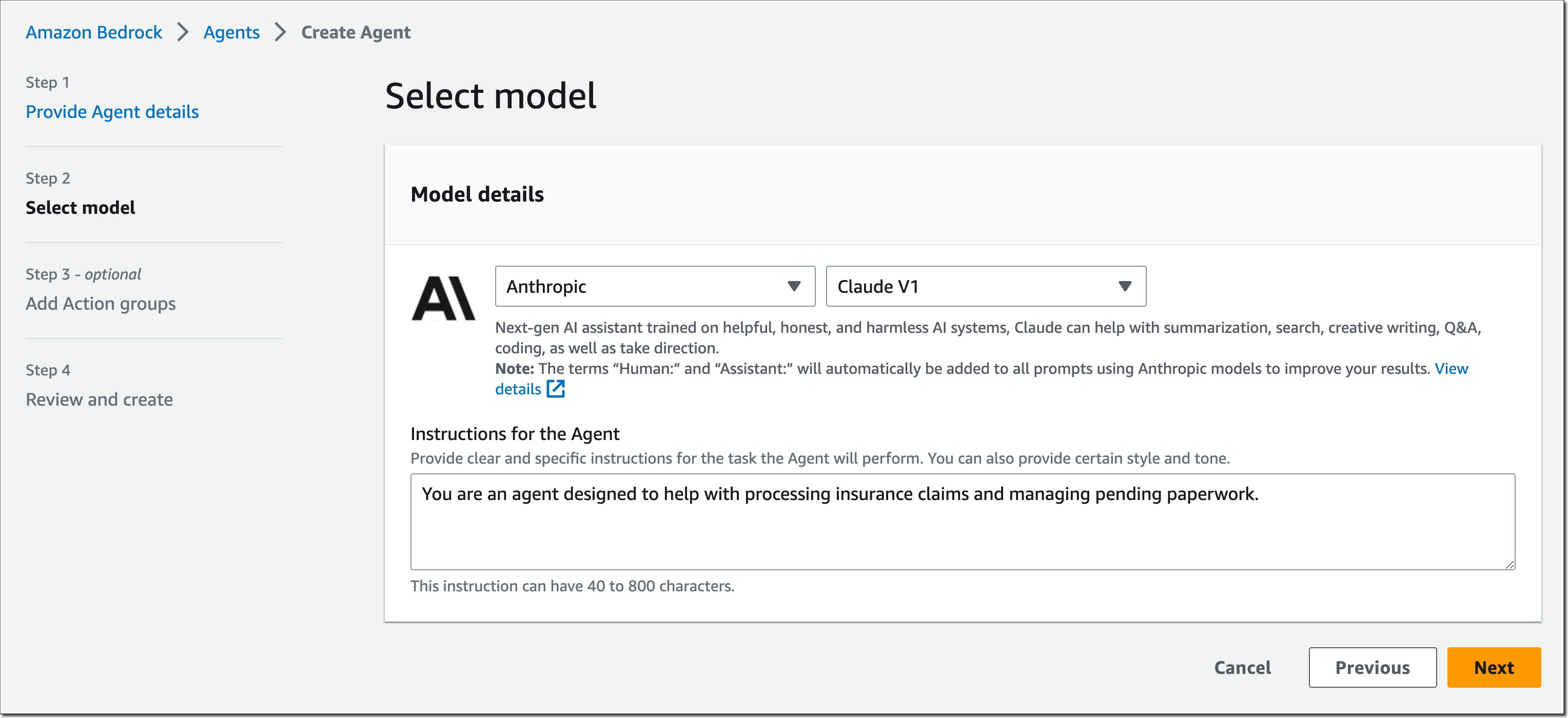Viewport: 1568px width, 718px height.
Task: Open the Amazon Bedrock breadcrumb link
Action: coord(93,32)
